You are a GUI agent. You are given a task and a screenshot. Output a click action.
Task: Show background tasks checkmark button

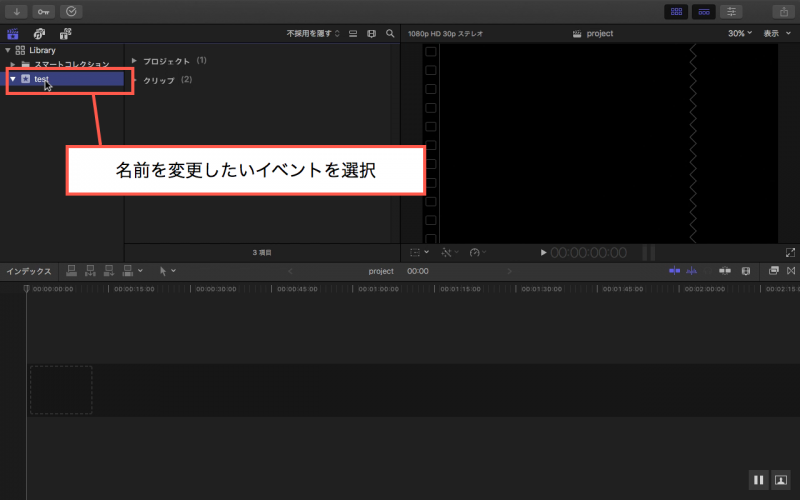[x=71, y=11]
